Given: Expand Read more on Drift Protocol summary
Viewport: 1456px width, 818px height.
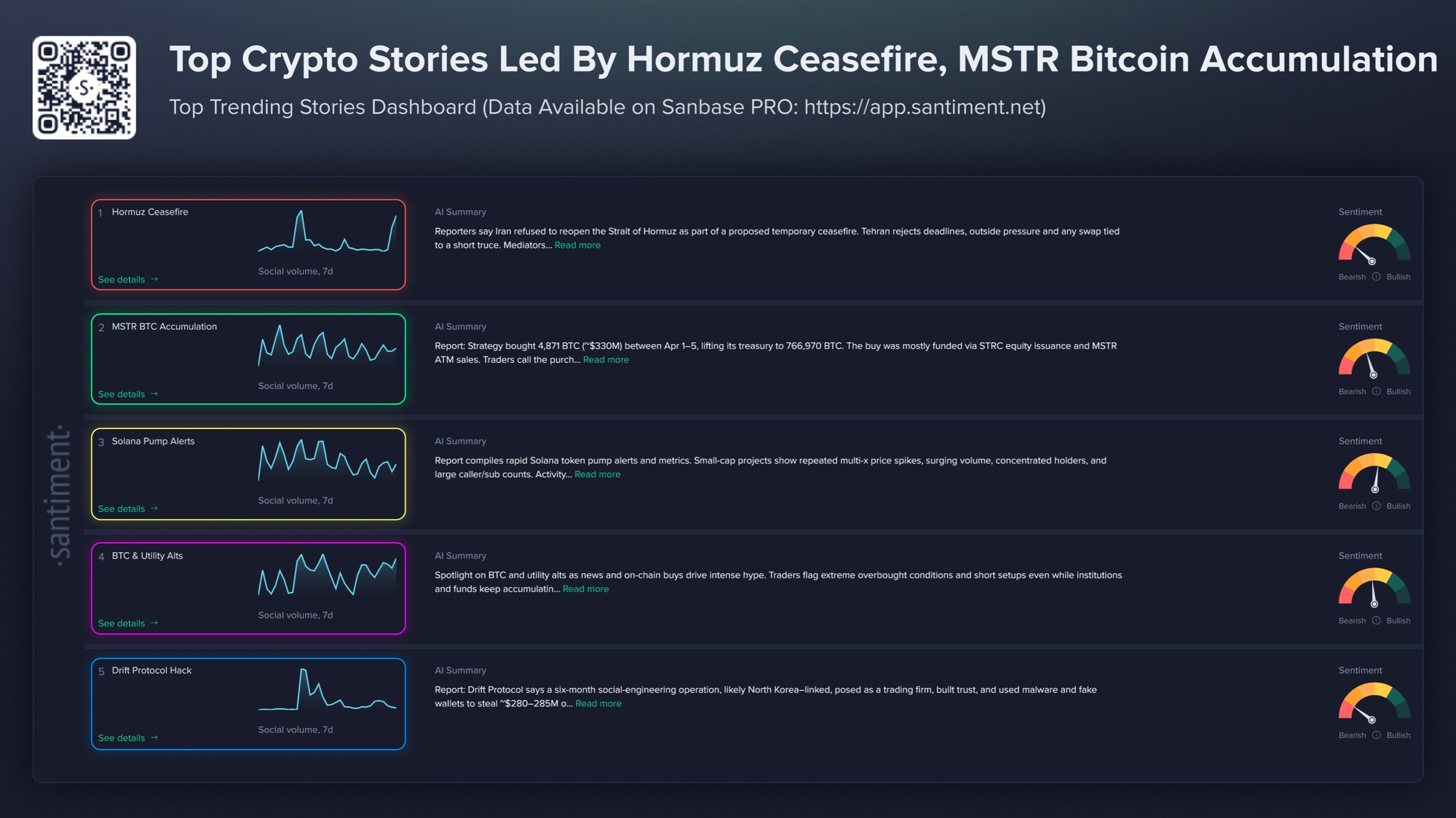Looking at the screenshot, I should click(598, 704).
